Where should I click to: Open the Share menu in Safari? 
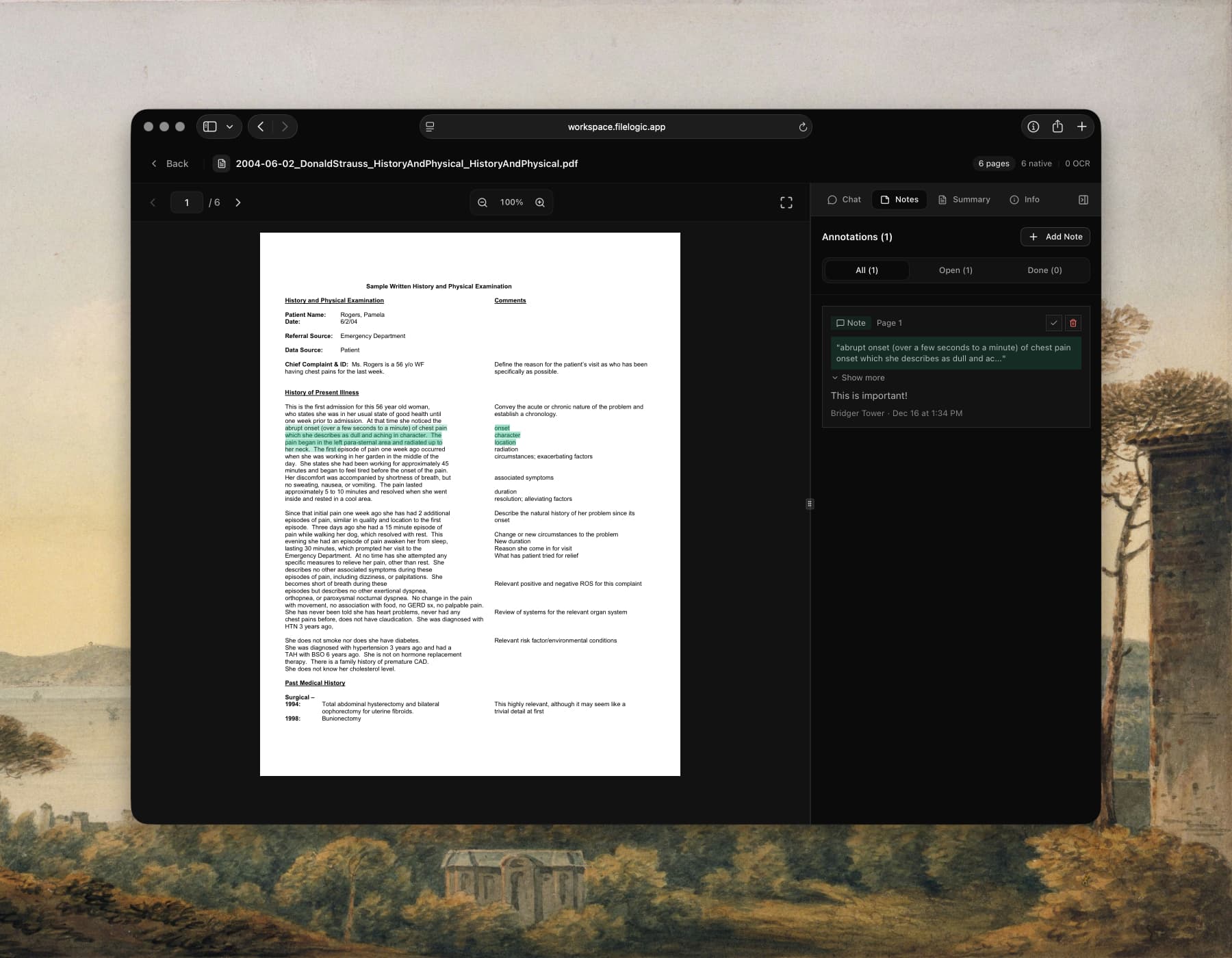(x=1057, y=127)
